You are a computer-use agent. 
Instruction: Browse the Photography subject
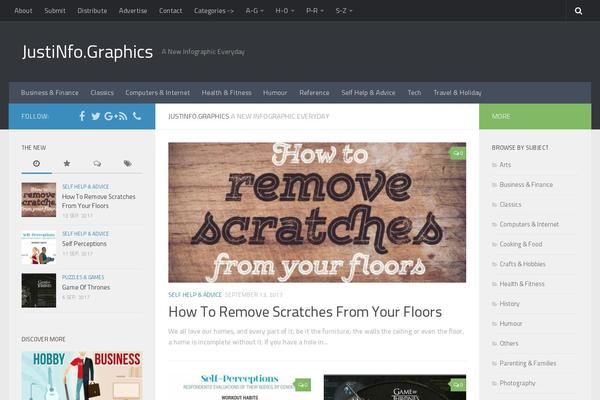pos(517,383)
